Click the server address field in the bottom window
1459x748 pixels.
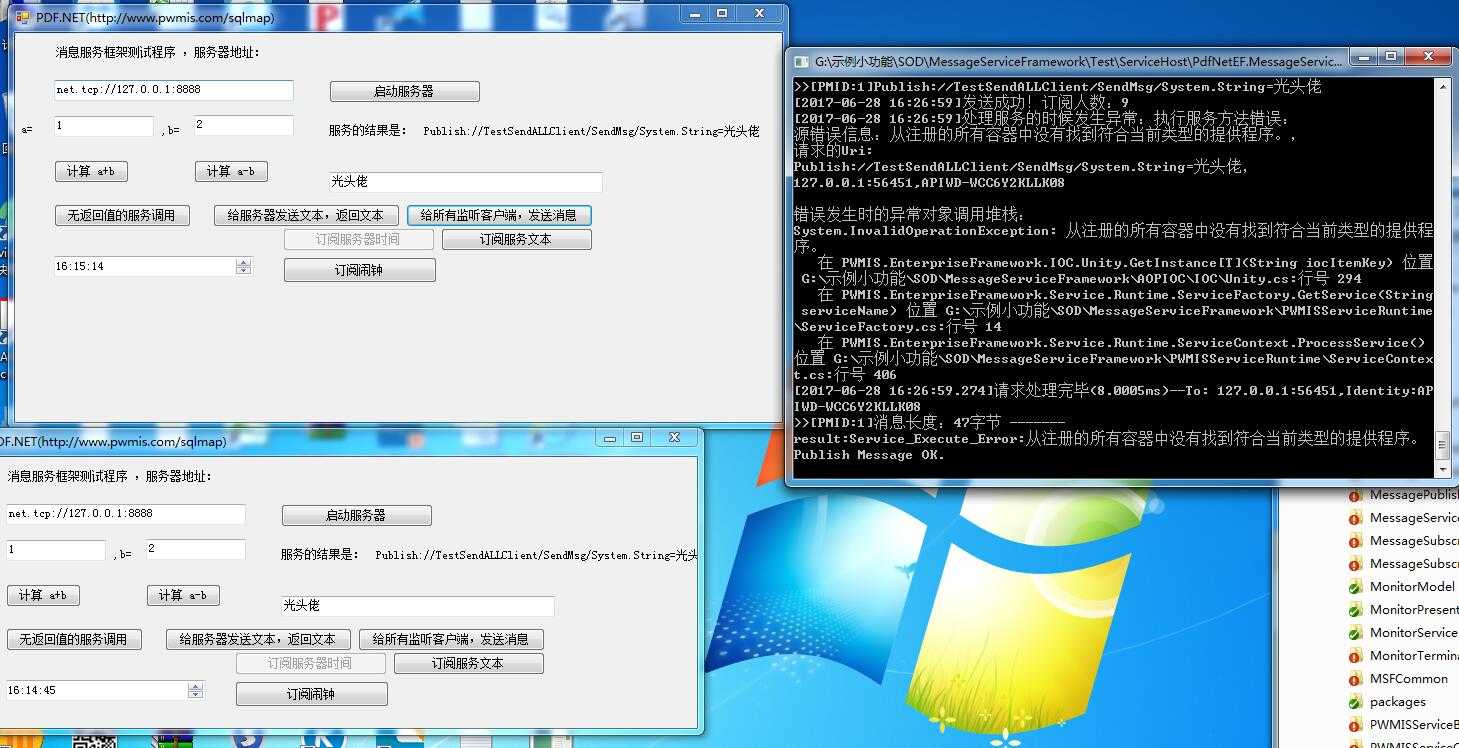(x=126, y=514)
